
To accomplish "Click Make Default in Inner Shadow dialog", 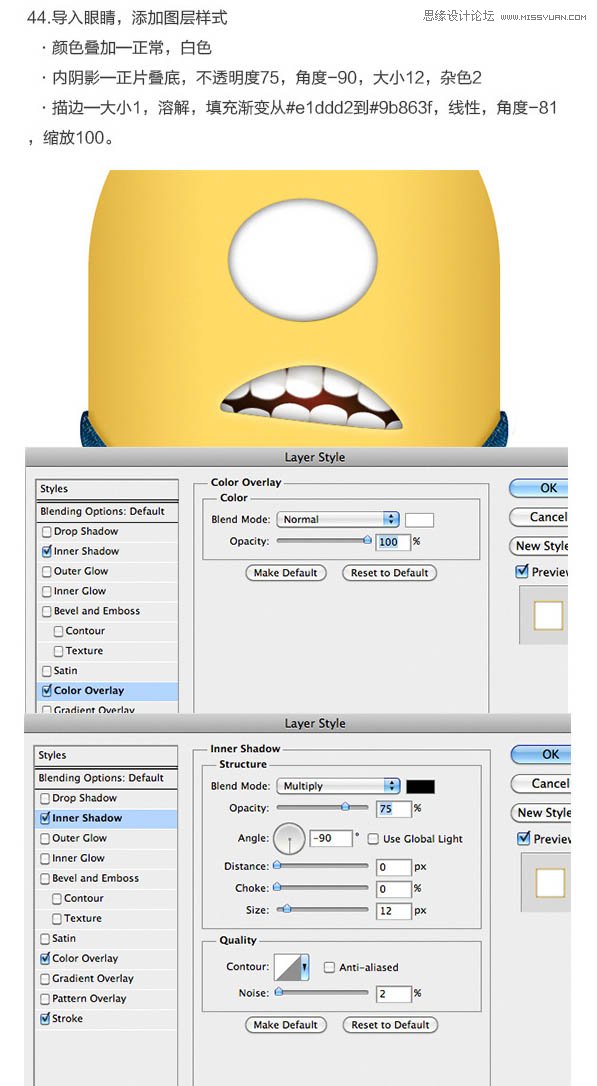I will coord(285,1025).
